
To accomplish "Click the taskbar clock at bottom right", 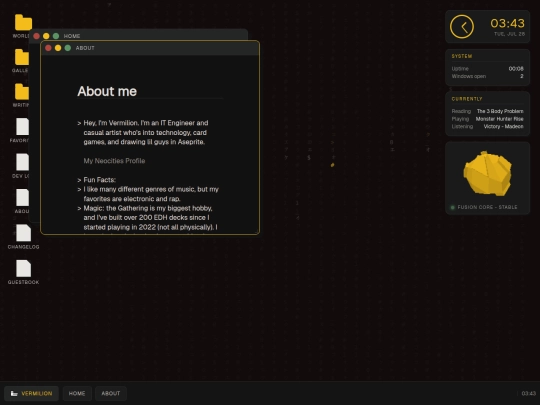I will [529, 393].
